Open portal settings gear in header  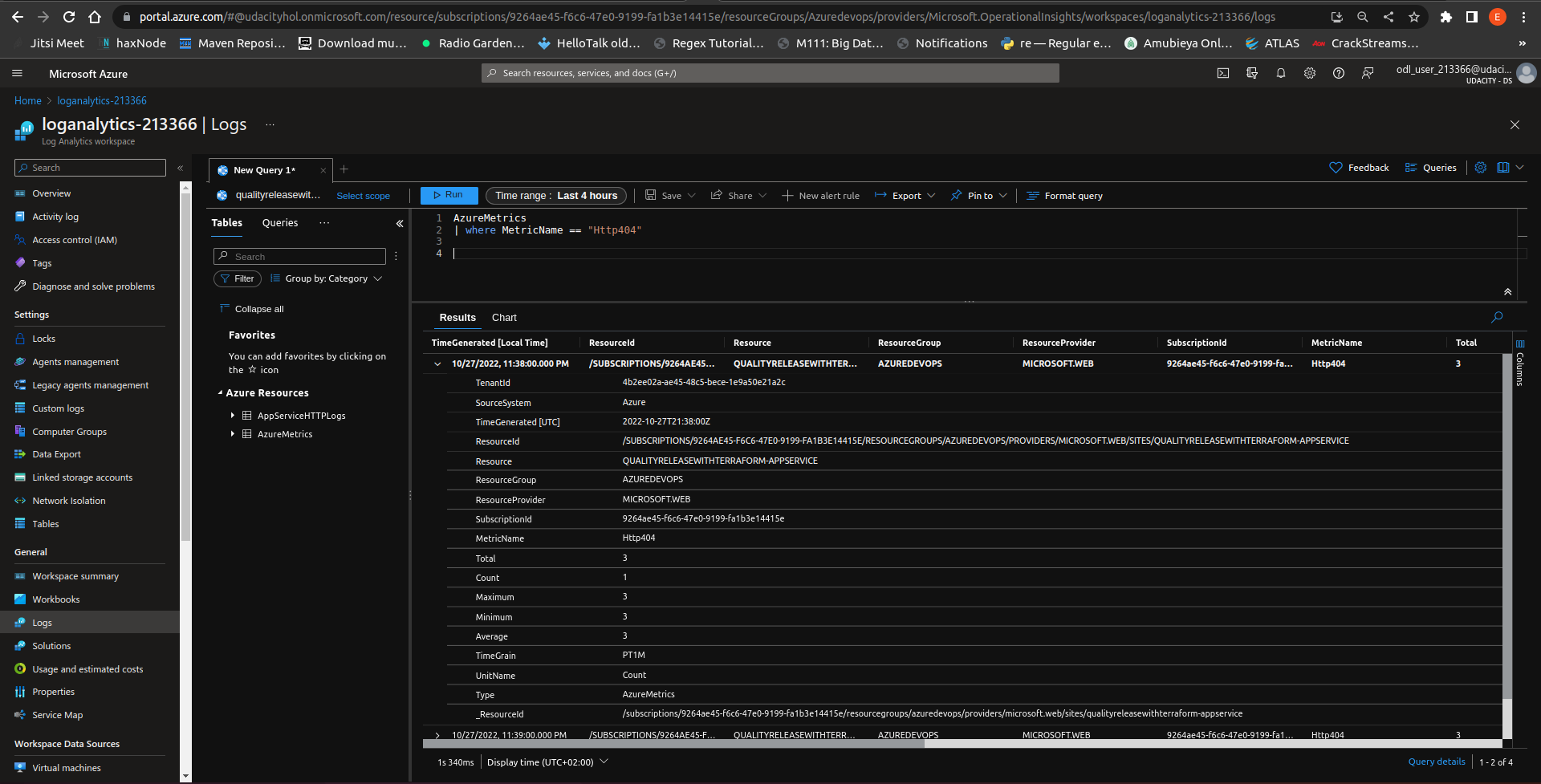(1310, 73)
